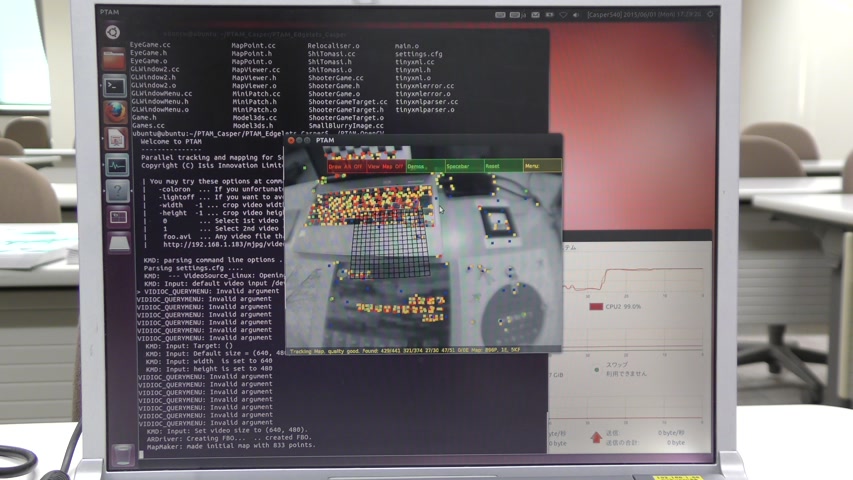Click the PTAM title in top panel
Viewport: 853px width, 480px height.
[109, 11]
